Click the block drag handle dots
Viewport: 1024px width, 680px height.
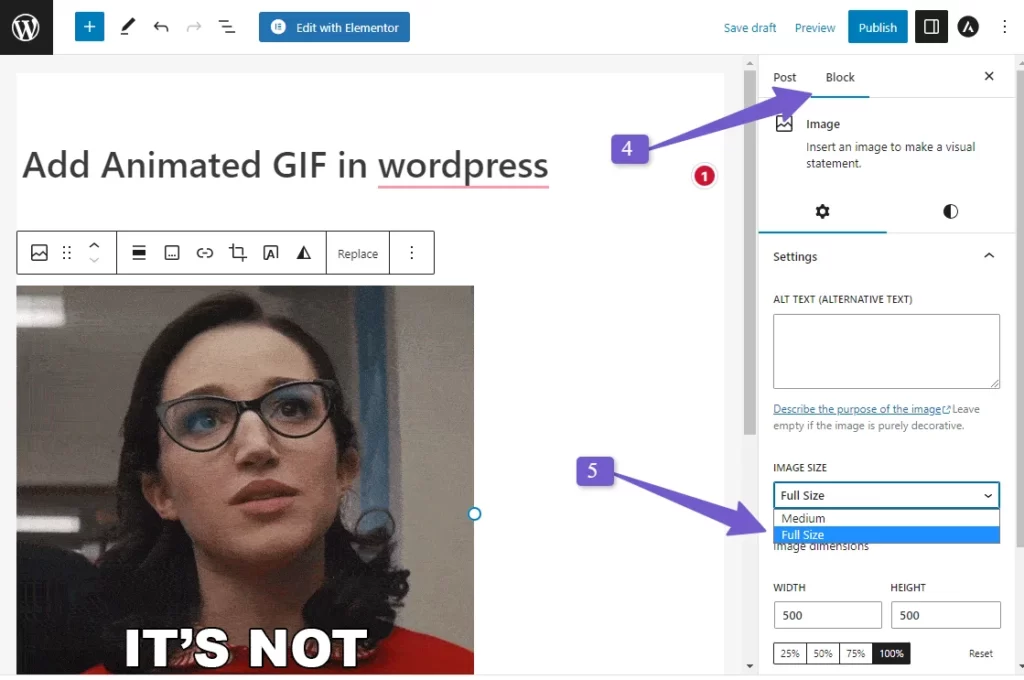click(67, 253)
